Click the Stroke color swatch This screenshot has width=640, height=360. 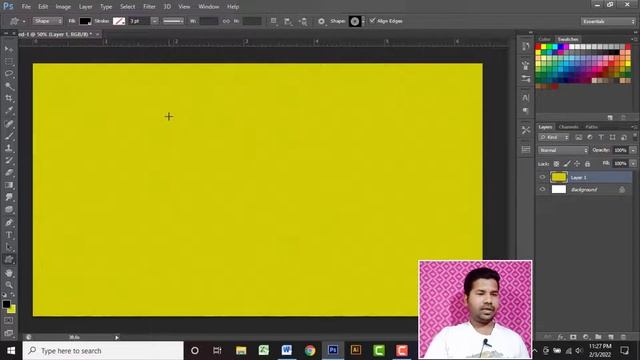(x=119, y=21)
